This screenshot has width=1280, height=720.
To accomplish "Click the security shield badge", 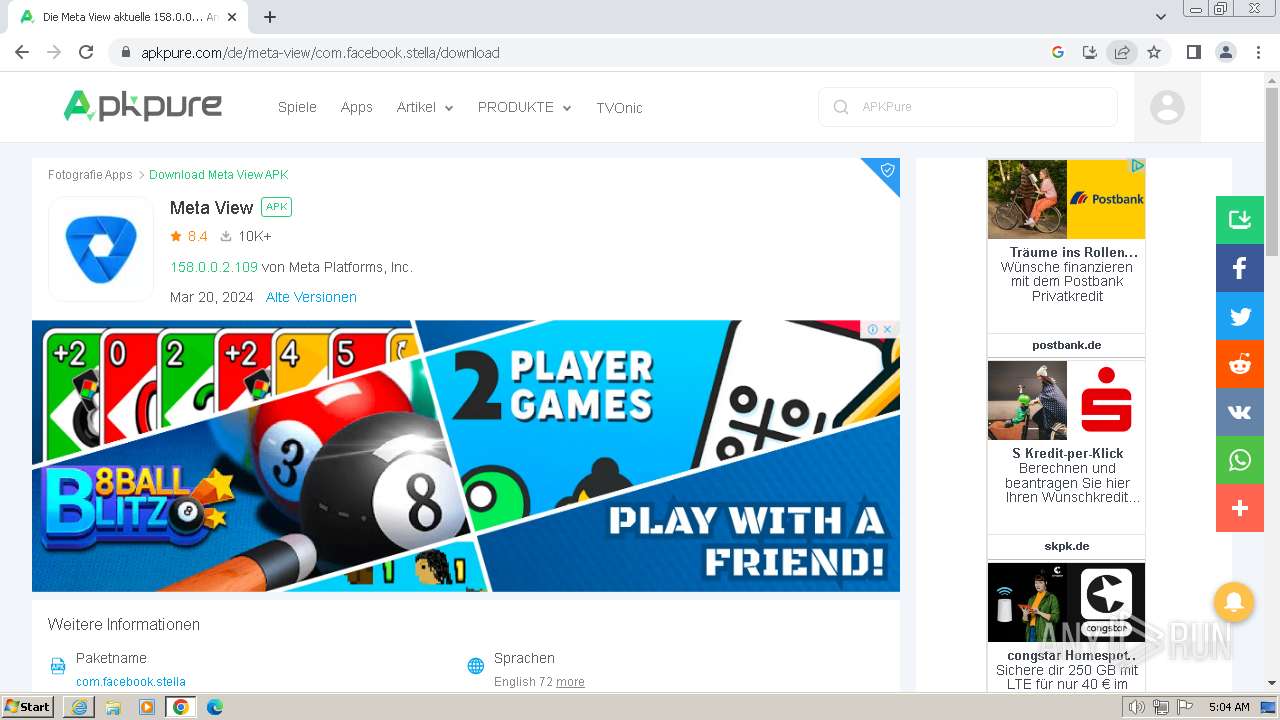I will (887, 170).
